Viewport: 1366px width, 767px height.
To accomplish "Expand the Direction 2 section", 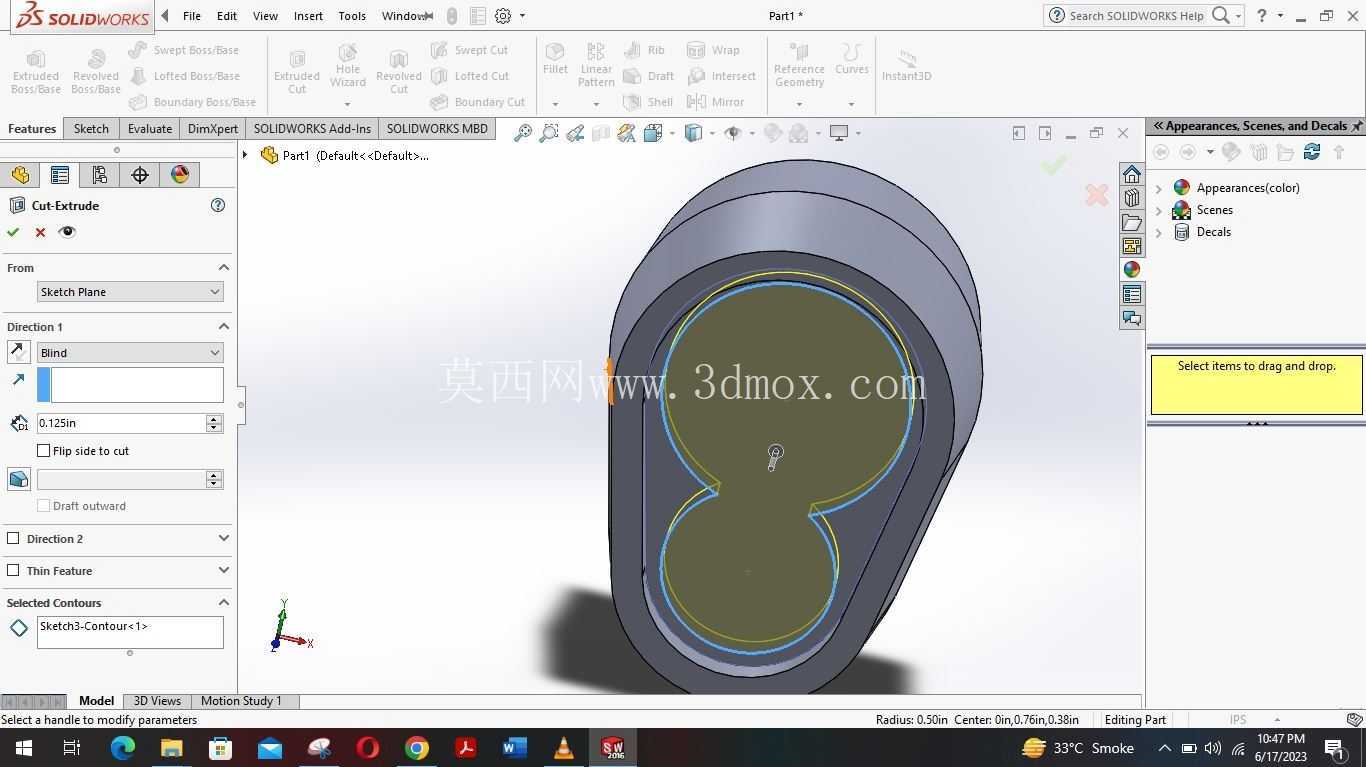I will tap(224, 538).
